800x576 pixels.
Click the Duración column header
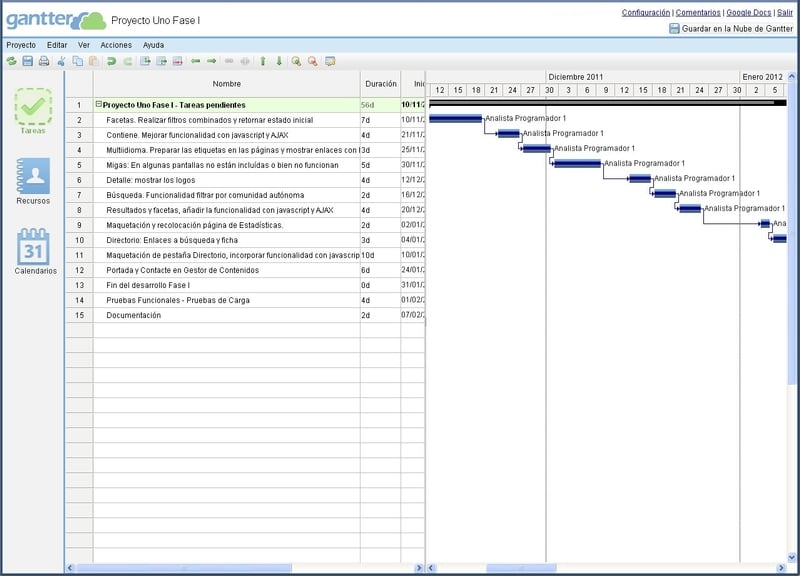pyautogui.click(x=380, y=84)
